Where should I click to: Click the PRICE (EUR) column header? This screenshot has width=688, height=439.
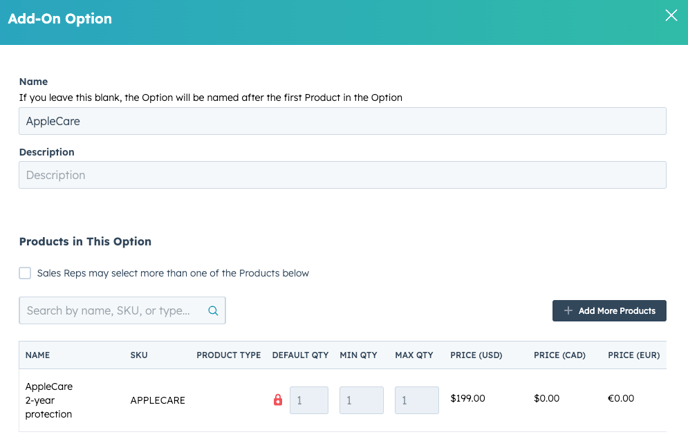[633, 355]
